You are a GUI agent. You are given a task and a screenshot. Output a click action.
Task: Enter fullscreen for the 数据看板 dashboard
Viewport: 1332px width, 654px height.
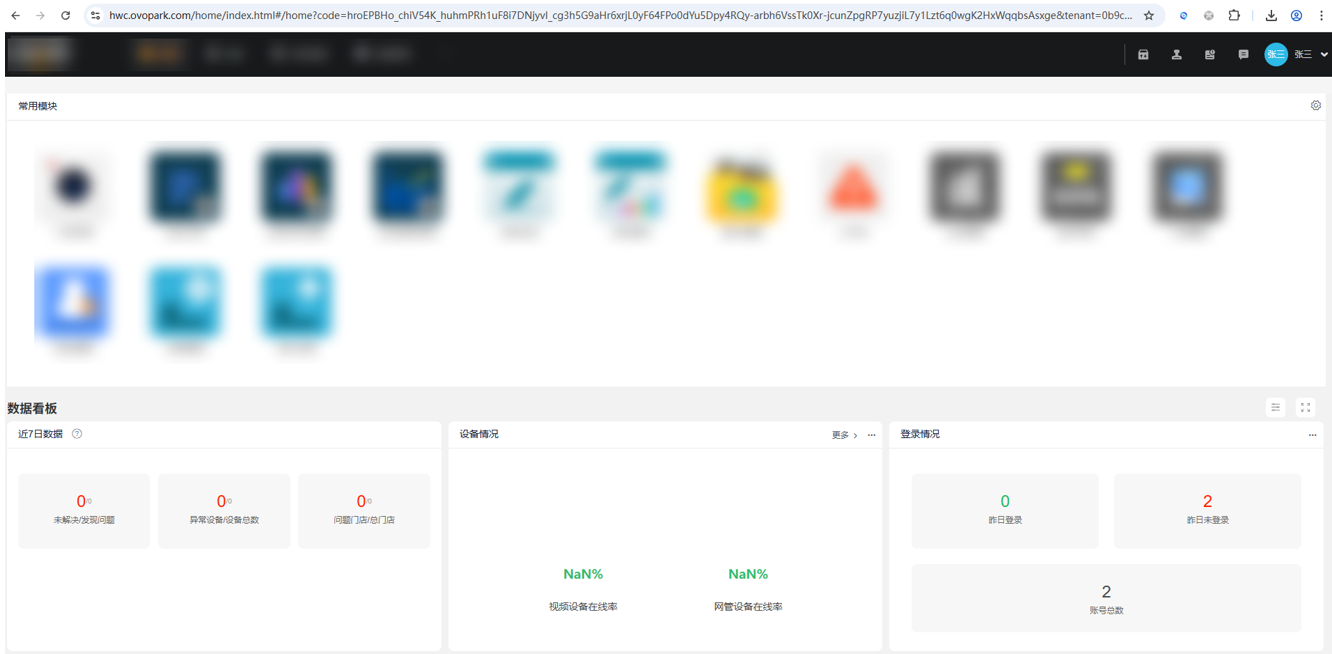click(x=1305, y=407)
